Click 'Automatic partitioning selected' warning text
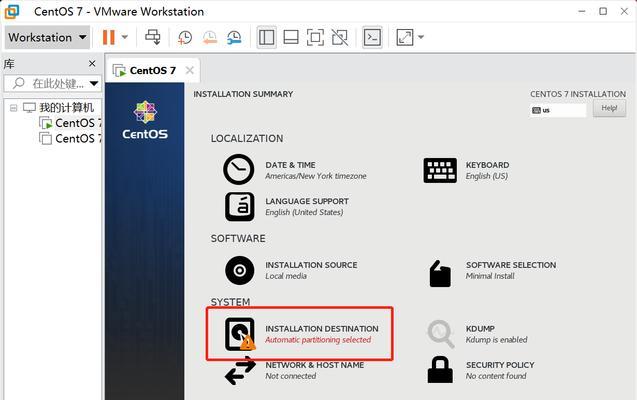 [318, 339]
